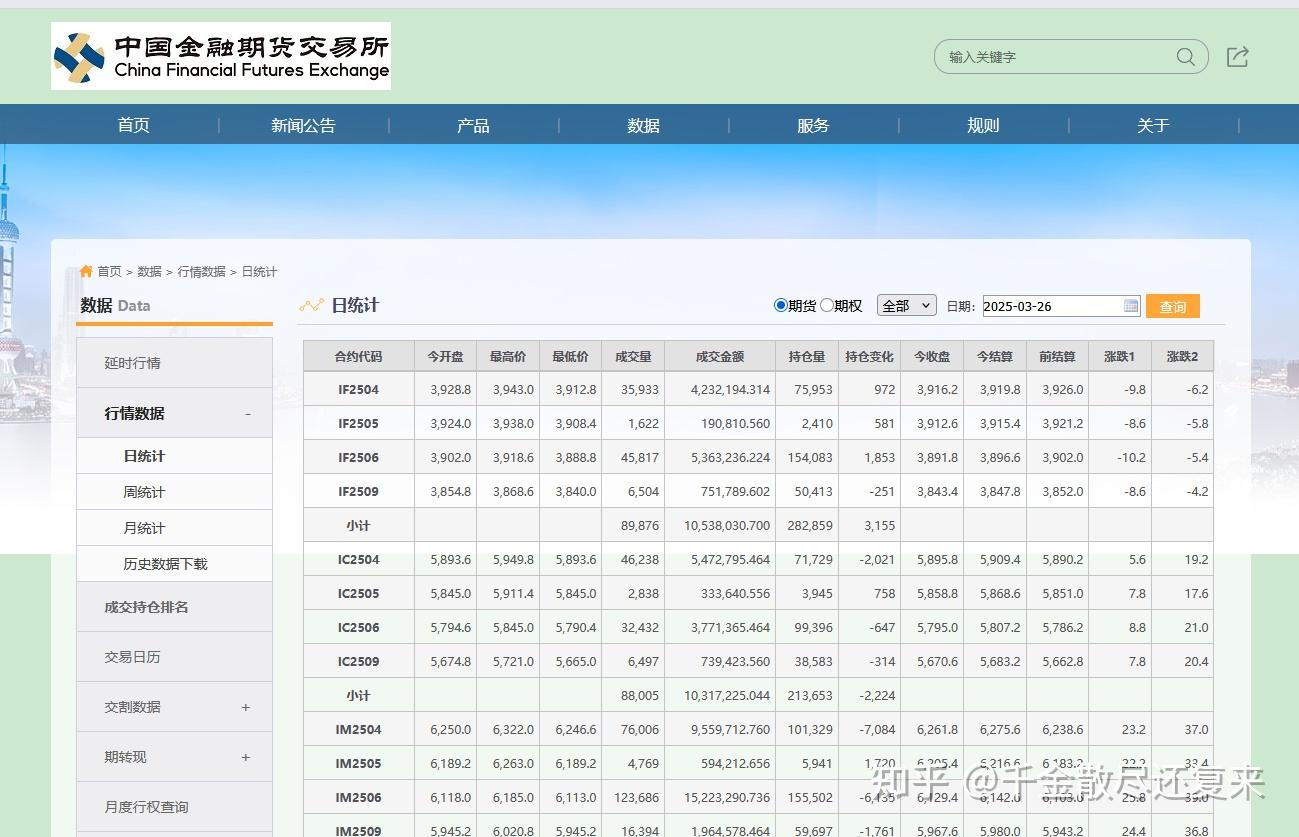Screen dimensions: 1299x837
Task: Click the 最高价 column header
Action: pyautogui.click(x=508, y=356)
